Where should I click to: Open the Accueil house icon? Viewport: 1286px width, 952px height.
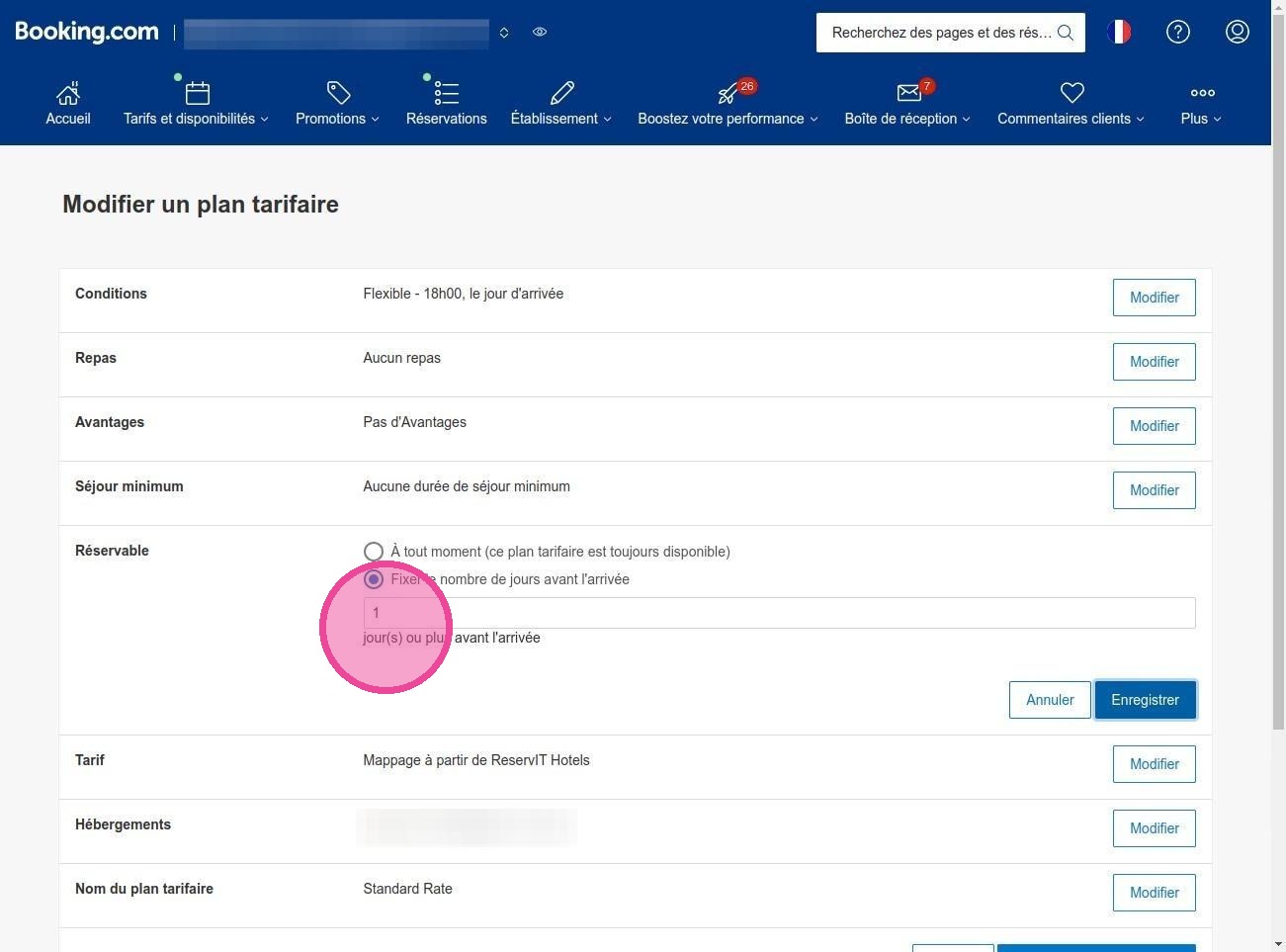pos(68,93)
